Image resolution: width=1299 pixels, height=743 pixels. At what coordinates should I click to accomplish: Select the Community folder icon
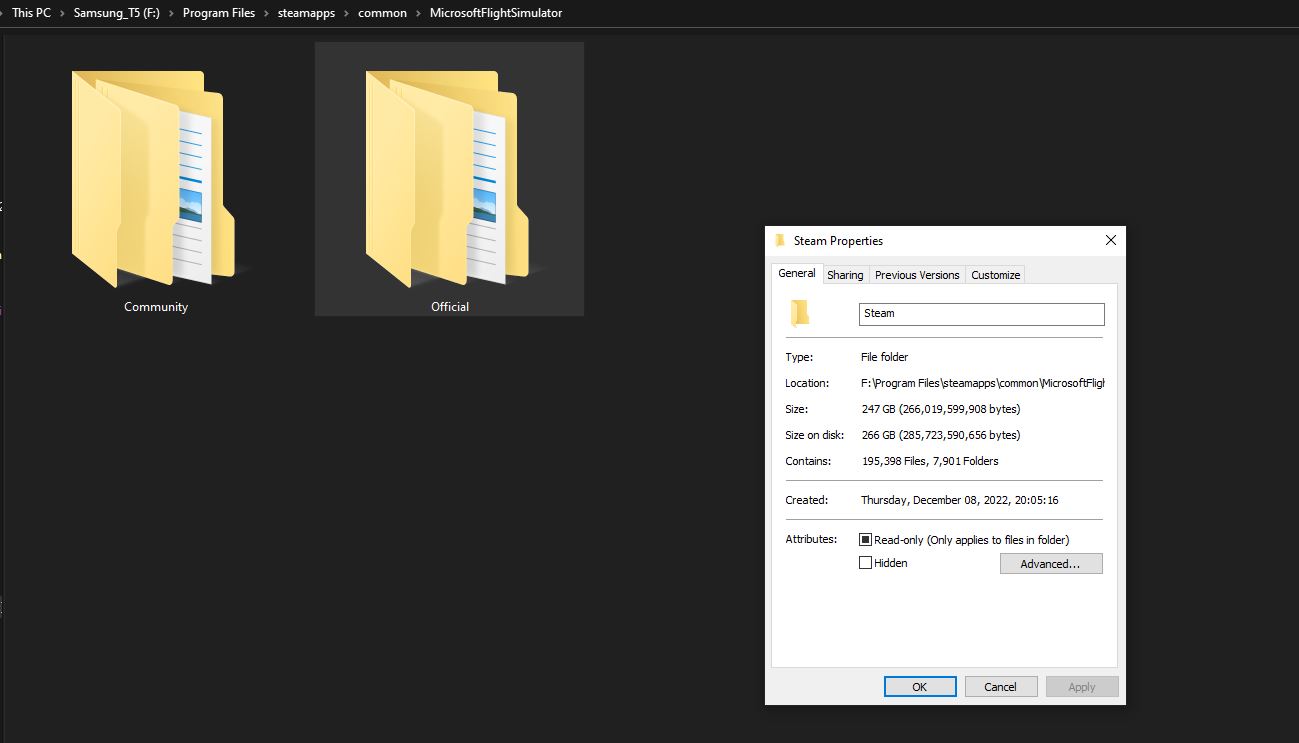[x=155, y=179]
